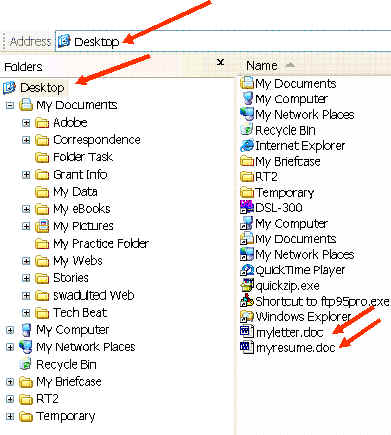Select the myresume.doc Word document icon
Viewport: 391px width, 435px height.
point(247,348)
